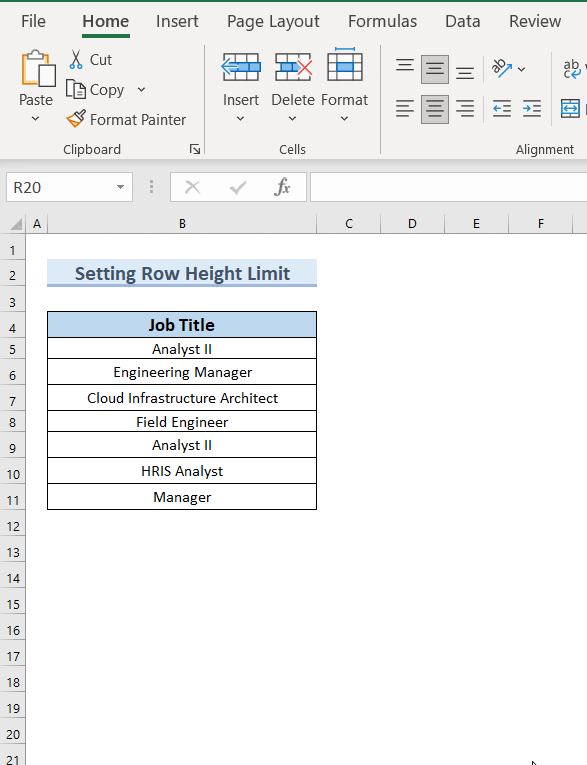The height and width of the screenshot is (765, 587).
Task: Click the Format cells icon
Action: (x=344, y=64)
